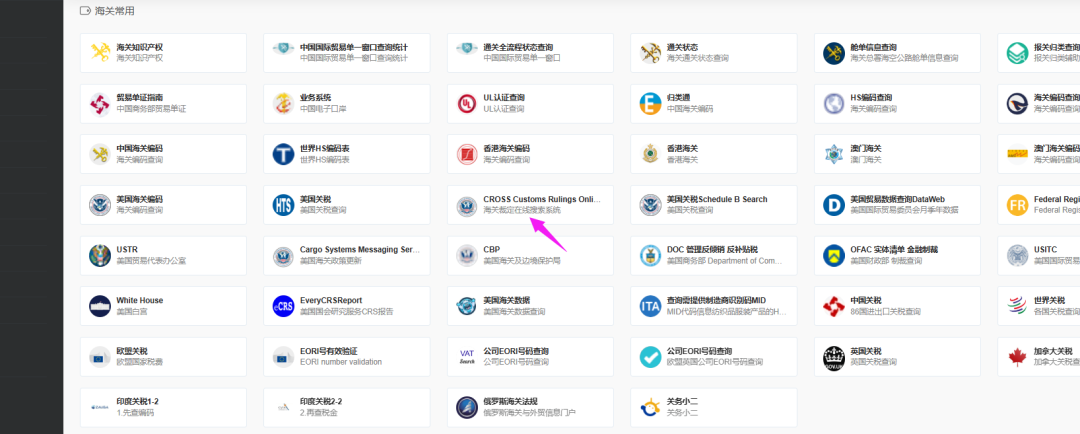1080x434 pixels.
Task: Click the 澳门海关 star emblem icon
Action: (x=834, y=154)
